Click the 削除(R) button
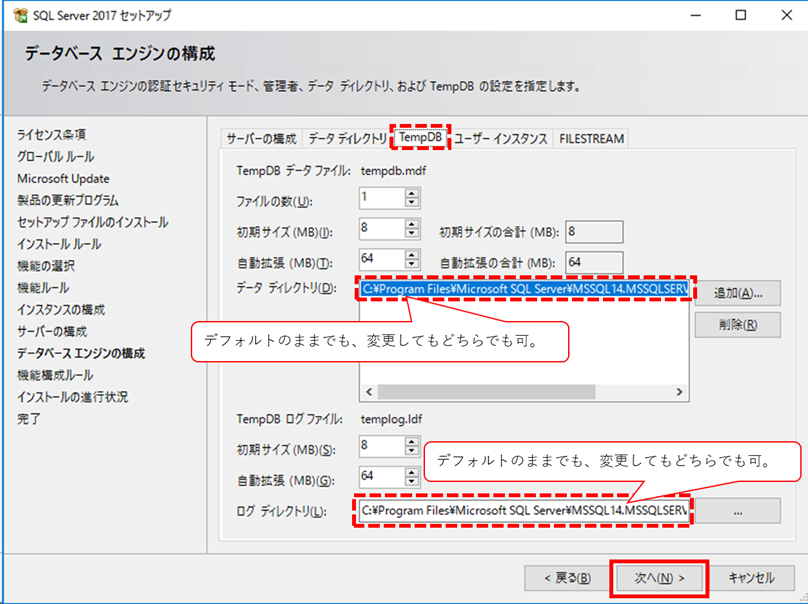The height and width of the screenshot is (604, 808). click(x=737, y=325)
